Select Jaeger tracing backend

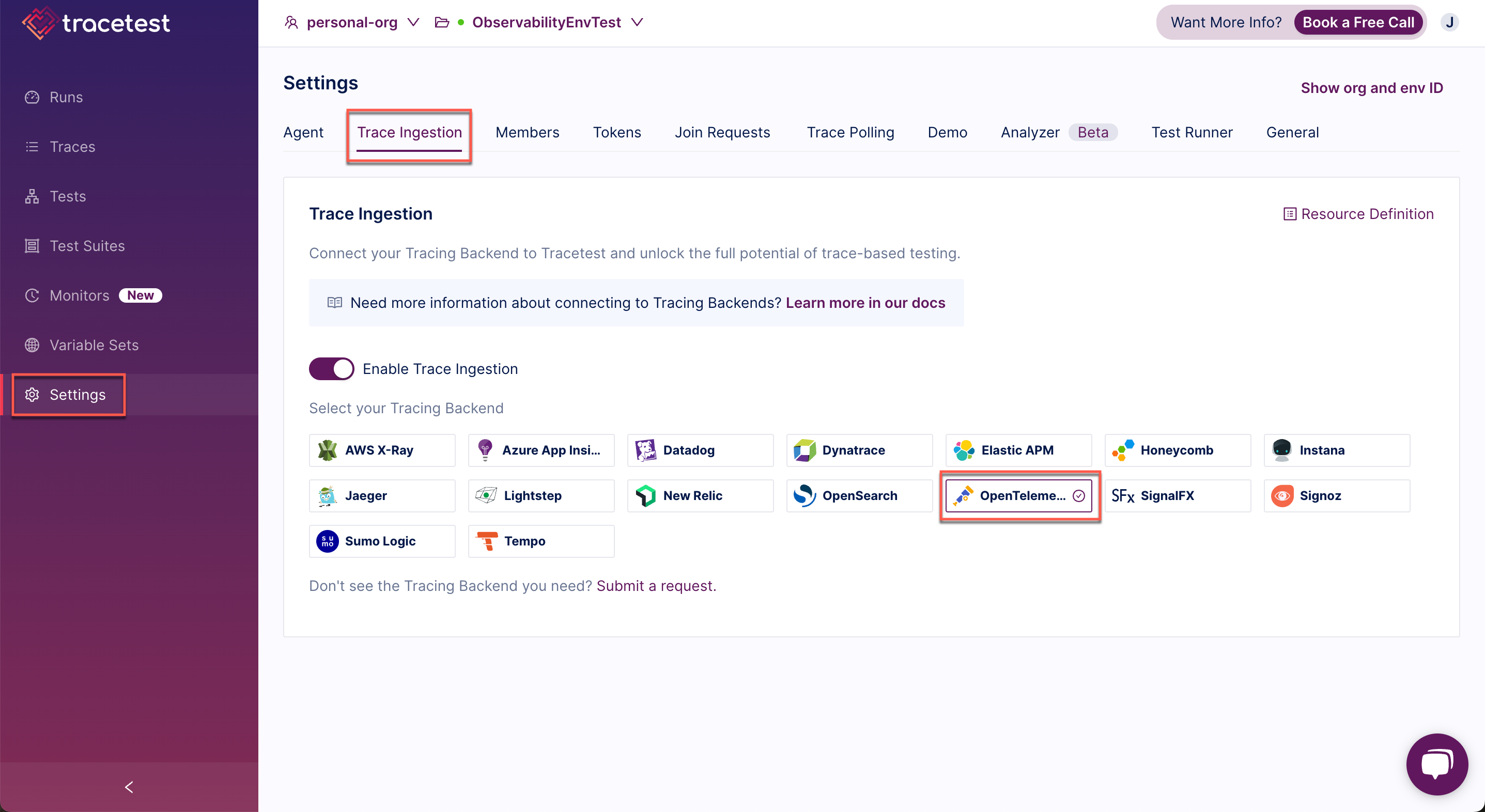[382, 495]
